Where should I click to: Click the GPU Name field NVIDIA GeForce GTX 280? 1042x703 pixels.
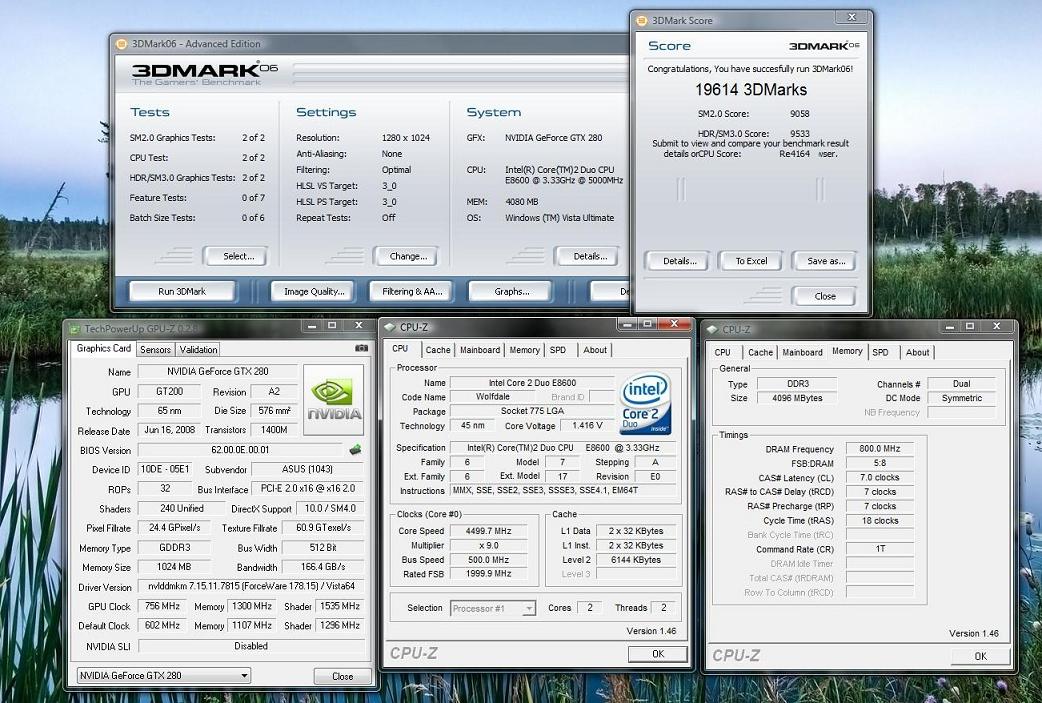(217, 372)
